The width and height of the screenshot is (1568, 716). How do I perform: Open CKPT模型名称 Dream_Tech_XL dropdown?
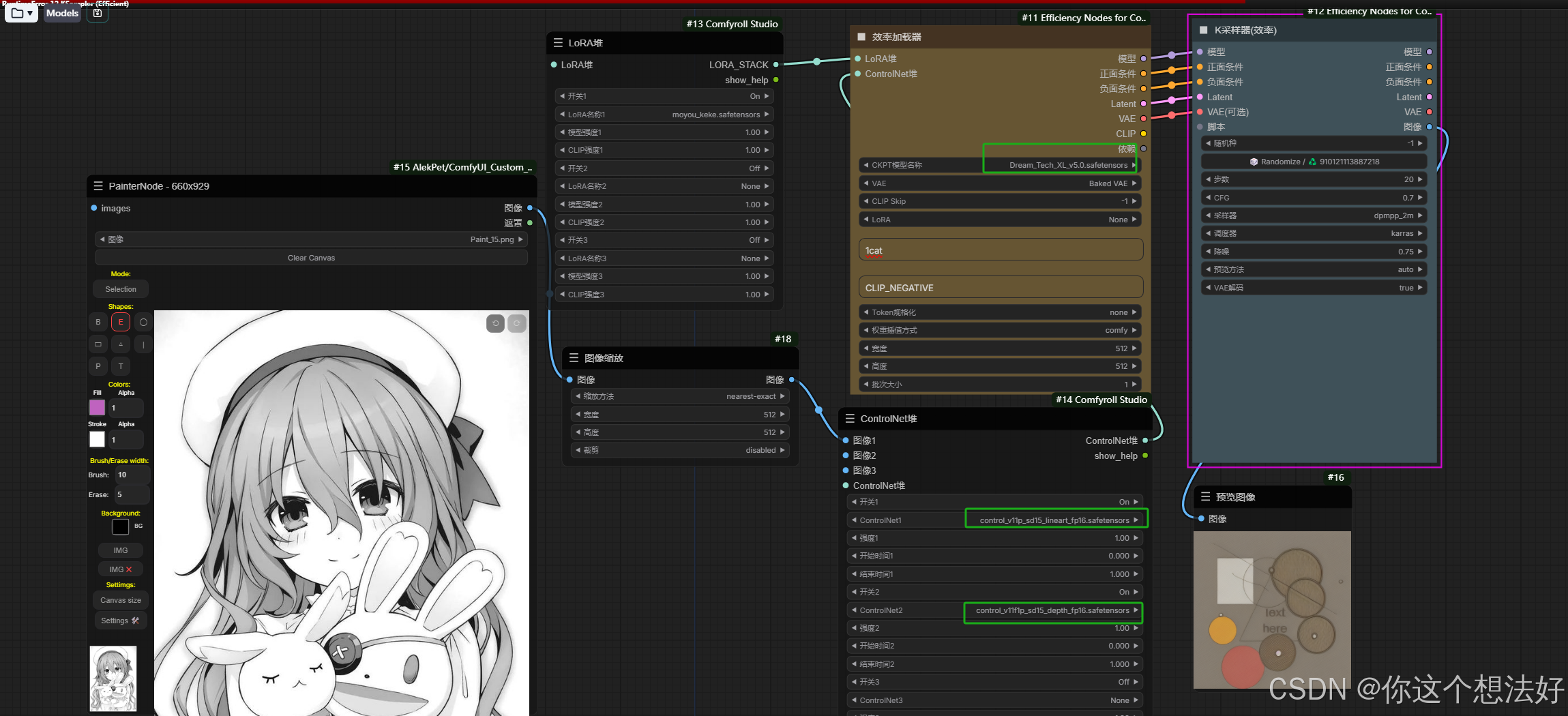(x=1000, y=165)
